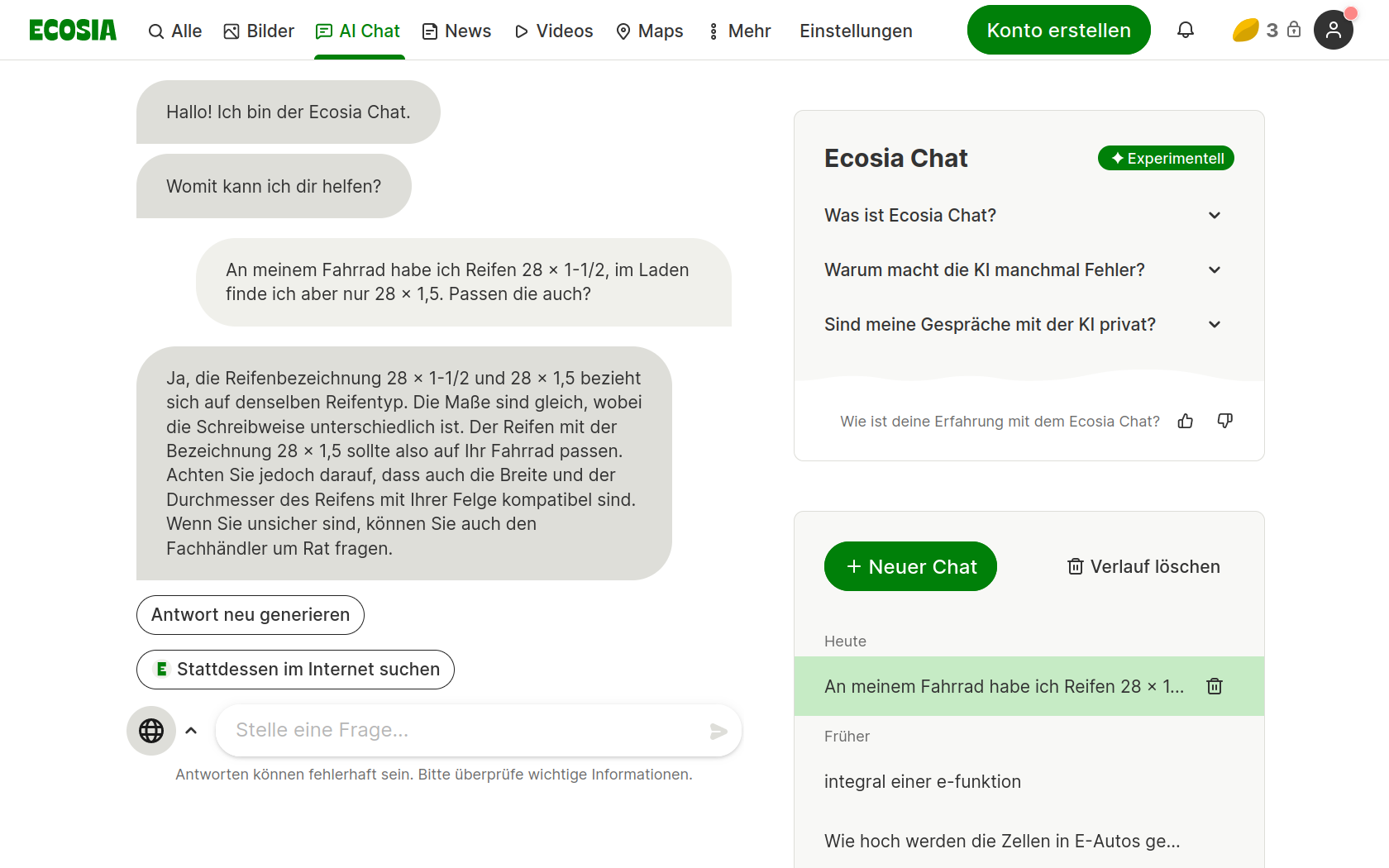1389x868 pixels.
Task: Delete the bicycle tire chat entry
Action: [1215, 686]
